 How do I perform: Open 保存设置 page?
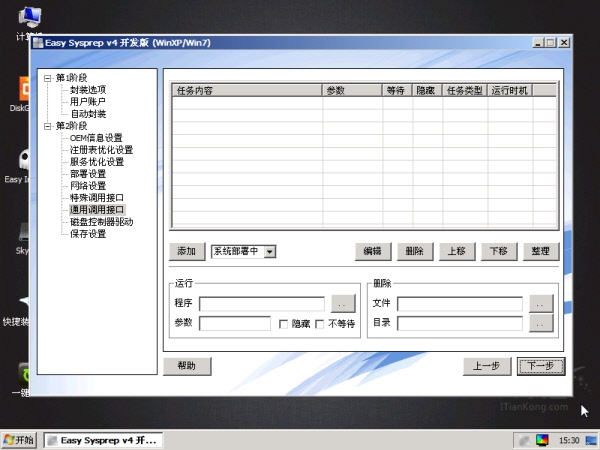point(88,234)
